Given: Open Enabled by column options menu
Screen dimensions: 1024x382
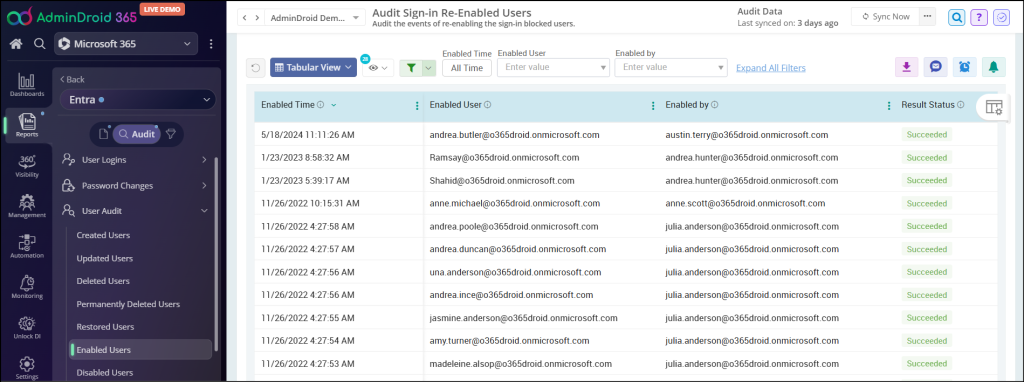Looking at the screenshot, I should tap(888, 106).
